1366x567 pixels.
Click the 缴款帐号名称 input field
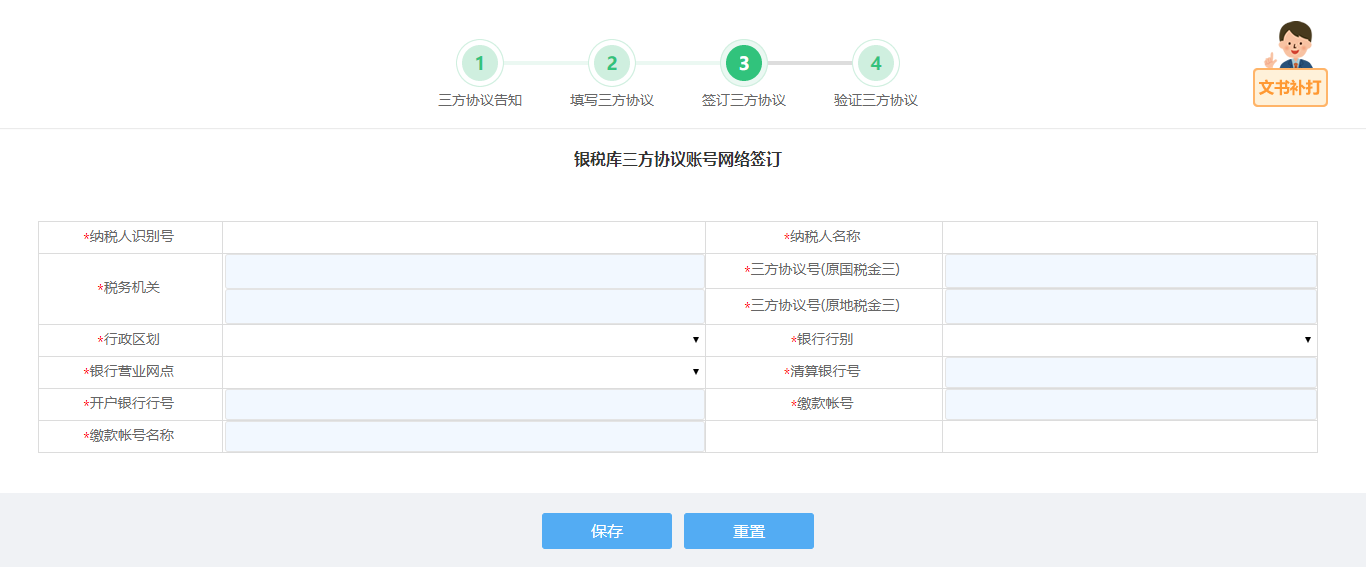(464, 436)
